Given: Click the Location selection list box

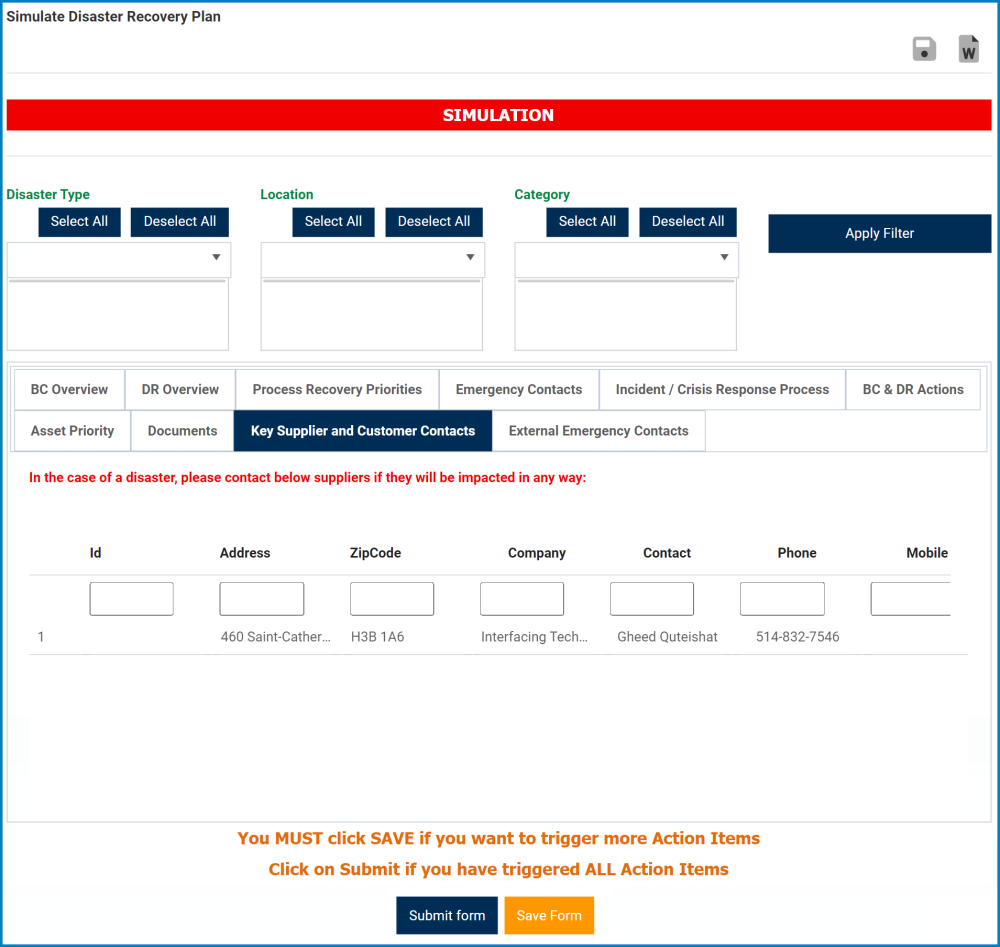Looking at the screenshot, I should pyautogui.click(x=372, y=315).
